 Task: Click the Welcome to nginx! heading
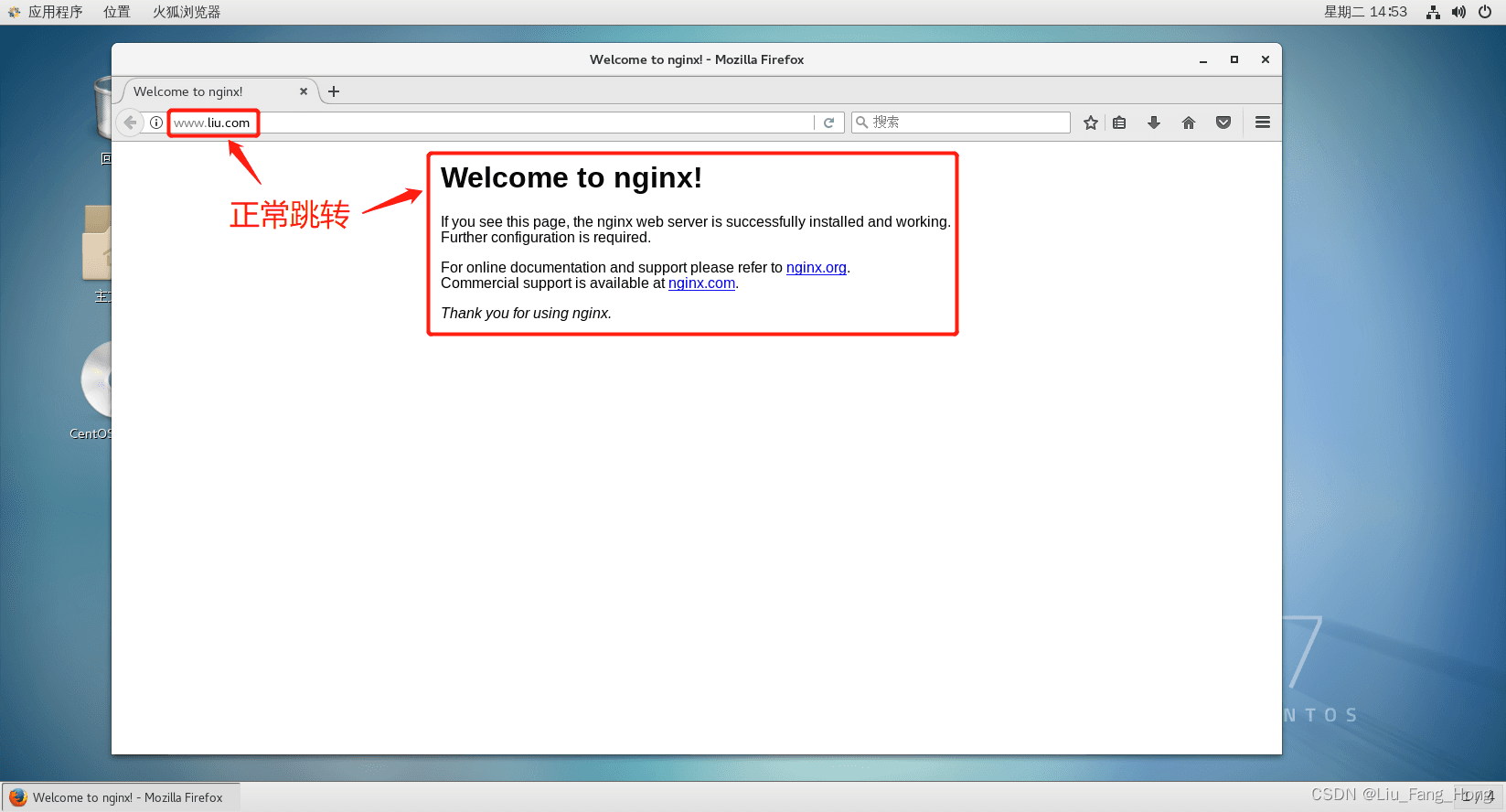point(571,177)
